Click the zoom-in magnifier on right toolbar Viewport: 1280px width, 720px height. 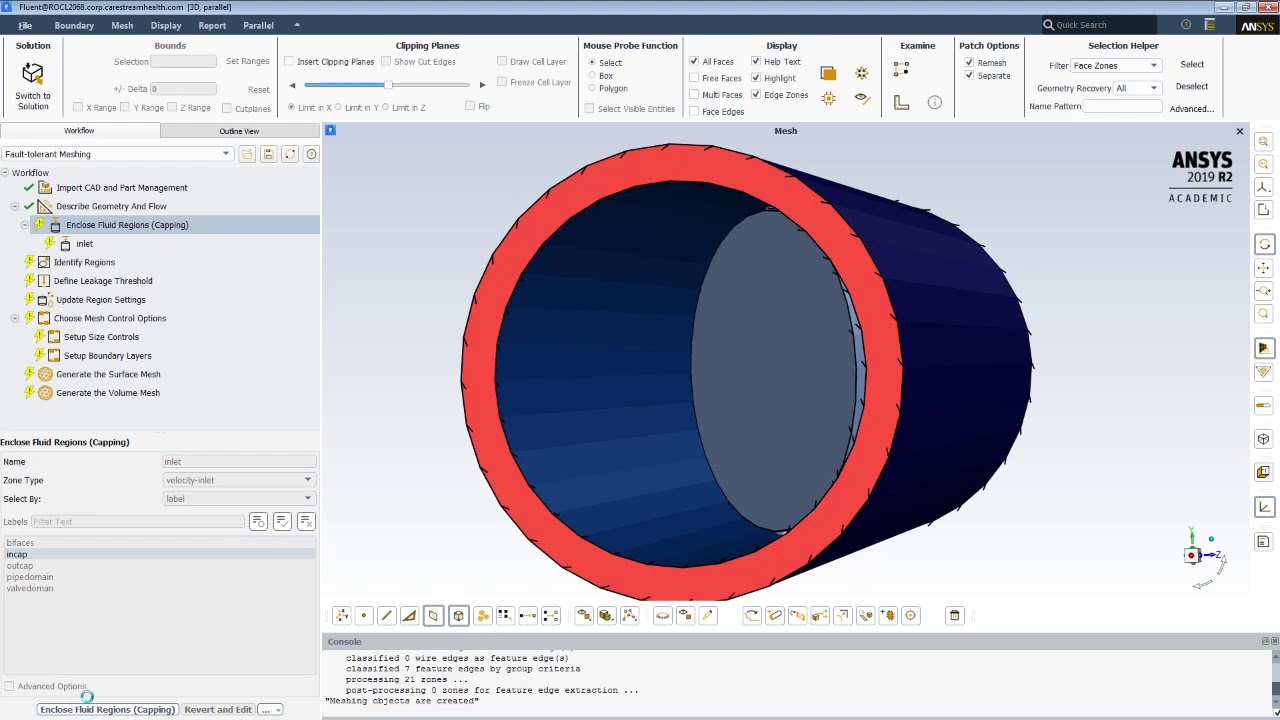(x=1264, y=142)
